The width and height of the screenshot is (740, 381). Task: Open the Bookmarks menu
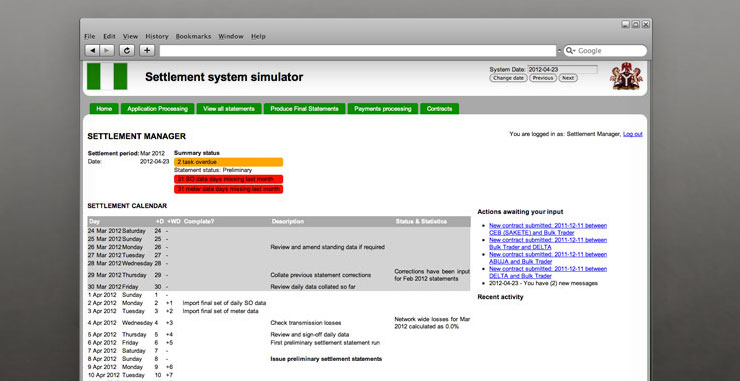pyautogui.click(x=193, y=36)
